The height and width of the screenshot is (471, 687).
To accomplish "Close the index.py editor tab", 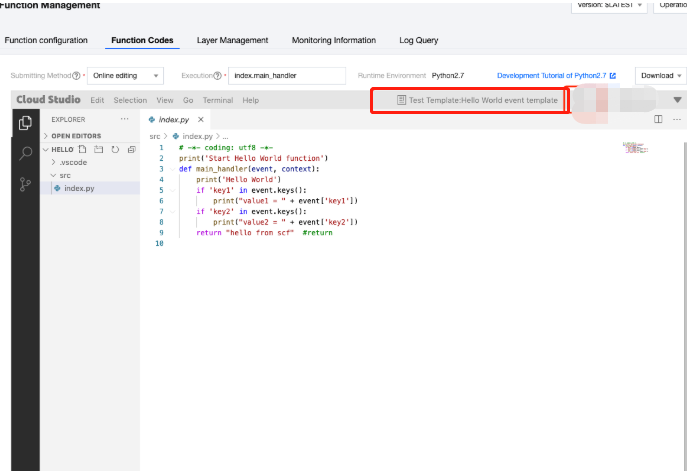I will [x=201, y=119].
